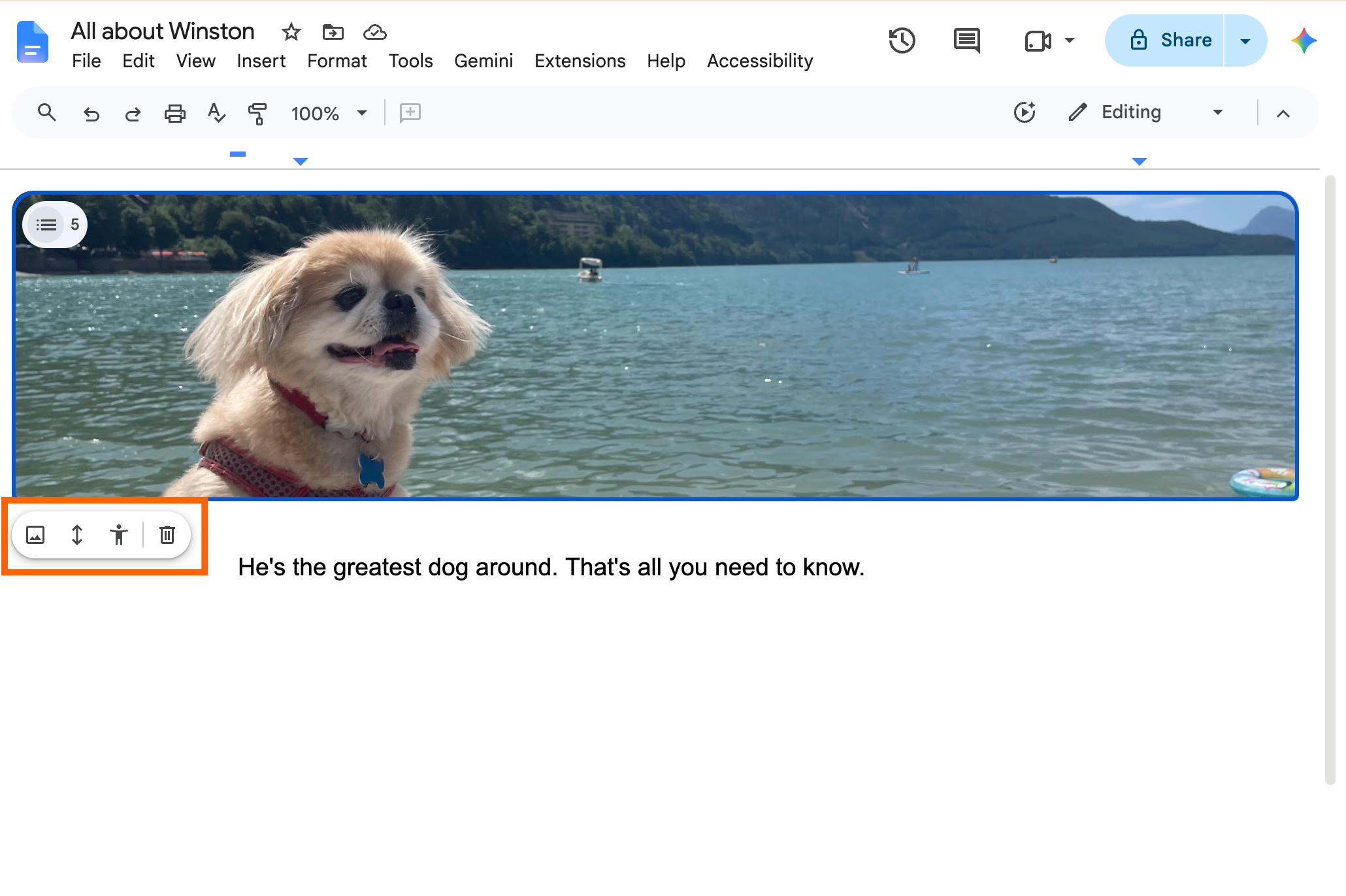Undo the last action
Image resolution: width=1346 pixels, height=896 pixels.
click(91, 114)
